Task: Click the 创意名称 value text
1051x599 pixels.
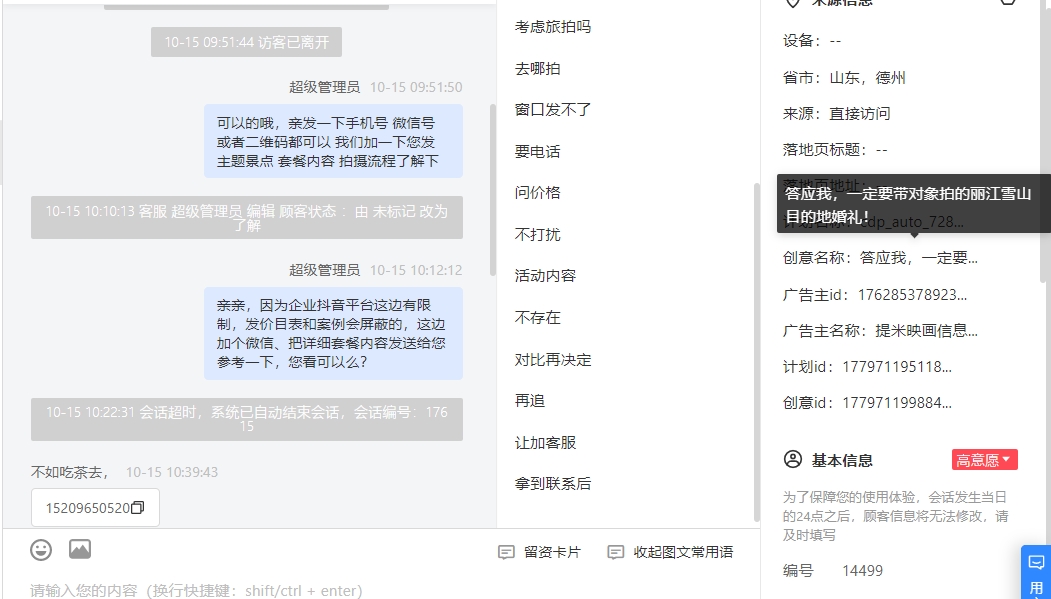Action: [x=918, y=258]
